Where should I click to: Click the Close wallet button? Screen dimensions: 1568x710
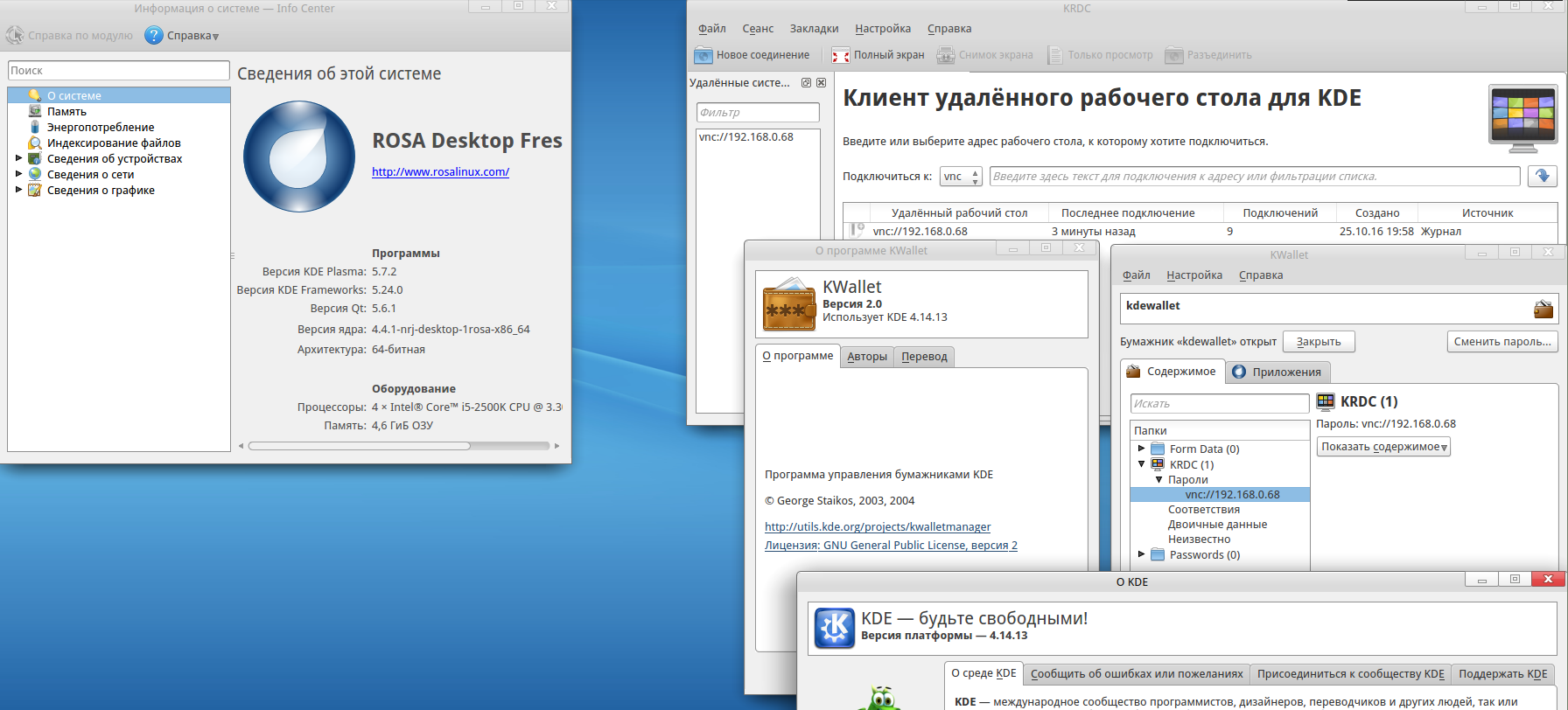1318,342
